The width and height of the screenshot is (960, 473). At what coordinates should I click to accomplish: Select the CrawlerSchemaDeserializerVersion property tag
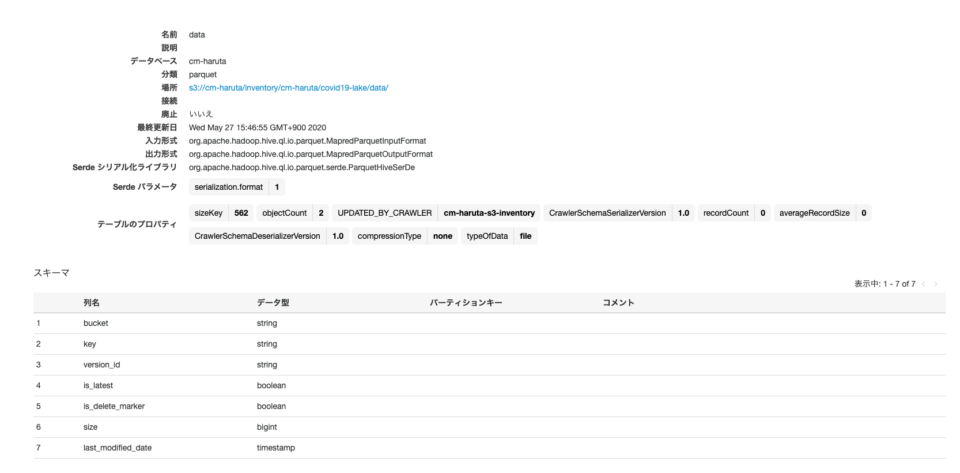pyautogui.click(x=269, y=236)
